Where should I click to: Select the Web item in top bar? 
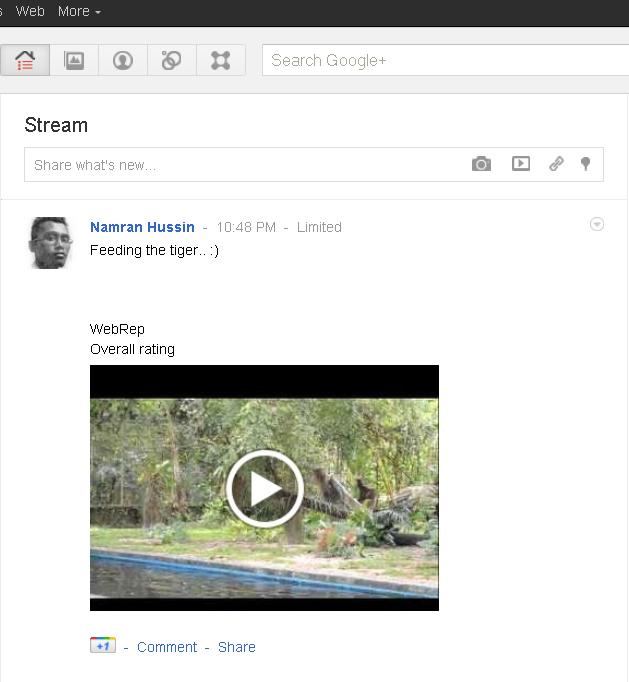pyautogui.click(x=30, y=11)
